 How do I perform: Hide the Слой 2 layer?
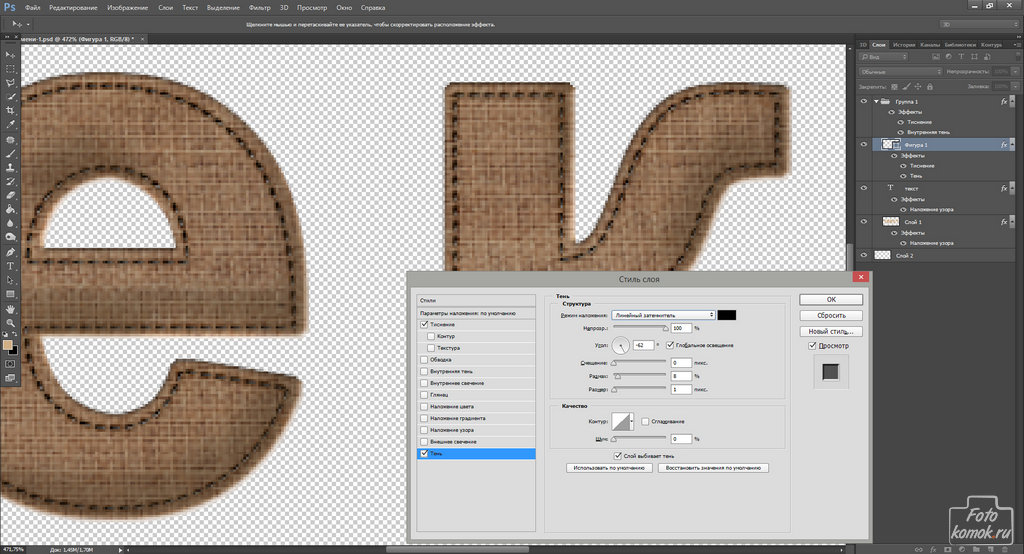(x=865, y=255)
